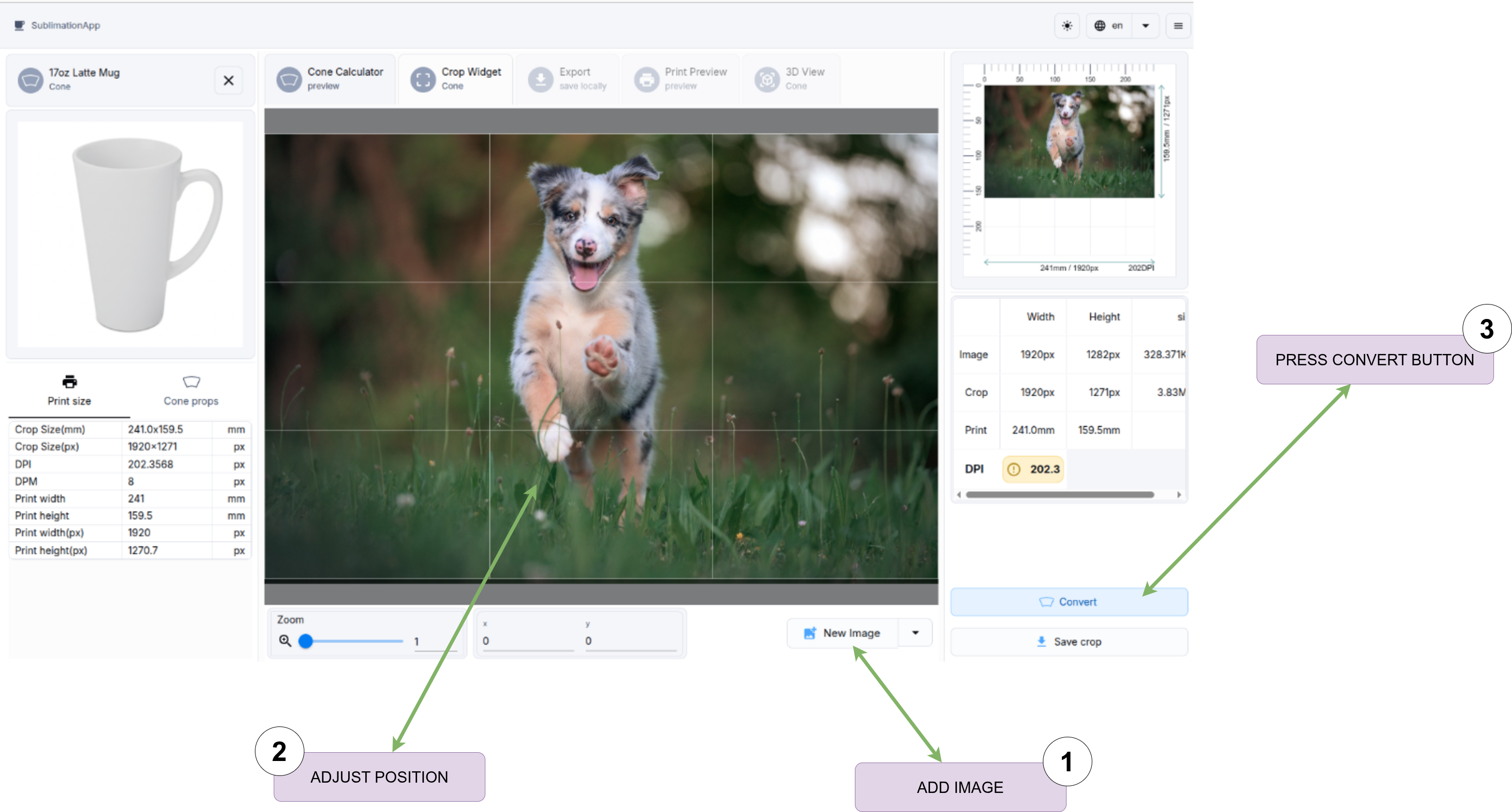Switch to 3D View of the cone
The image size is (1512, 812).
click(791, 79)
